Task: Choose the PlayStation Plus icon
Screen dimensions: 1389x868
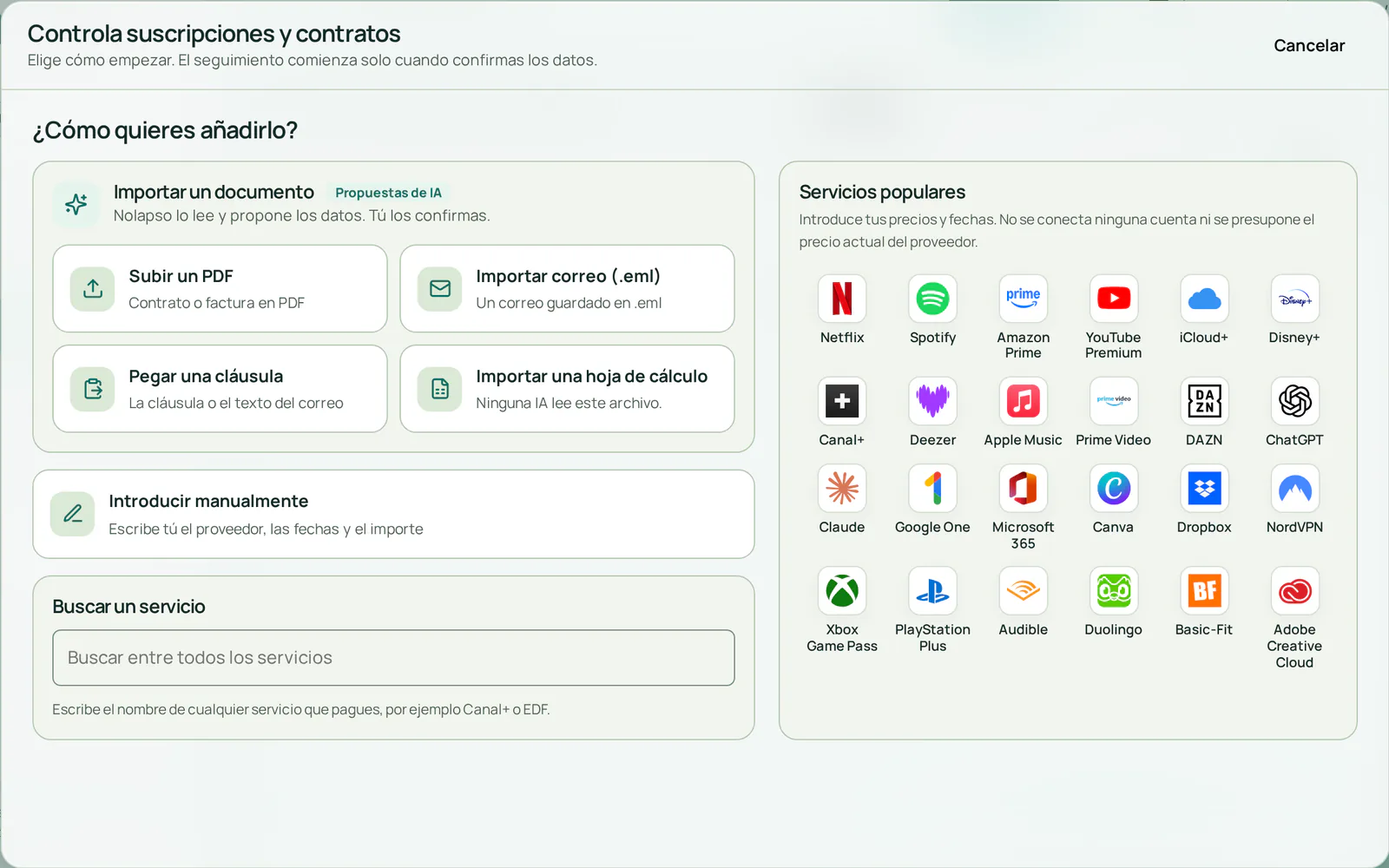Action: pyautogui.click(x=932, y=591)
